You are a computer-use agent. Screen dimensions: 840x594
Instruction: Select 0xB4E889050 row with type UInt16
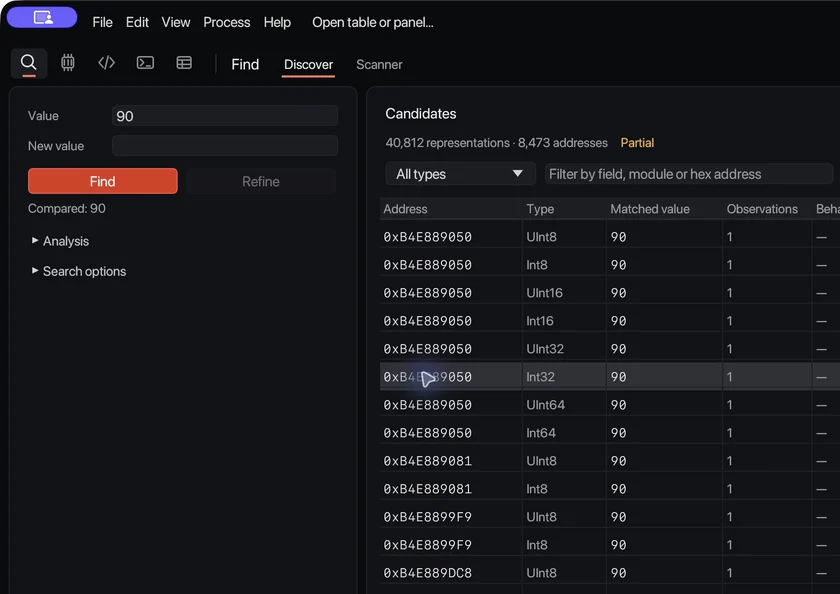[610, 292]
